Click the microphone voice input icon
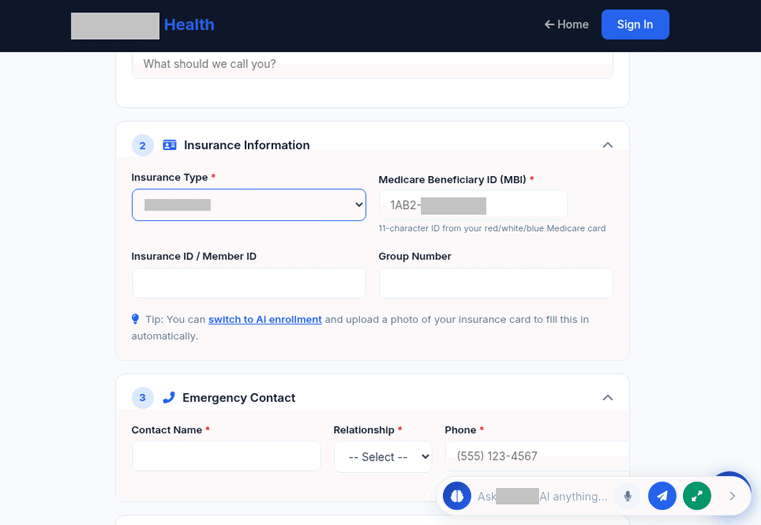This screenshot has height=525, width=761. (x=627, y=496)
